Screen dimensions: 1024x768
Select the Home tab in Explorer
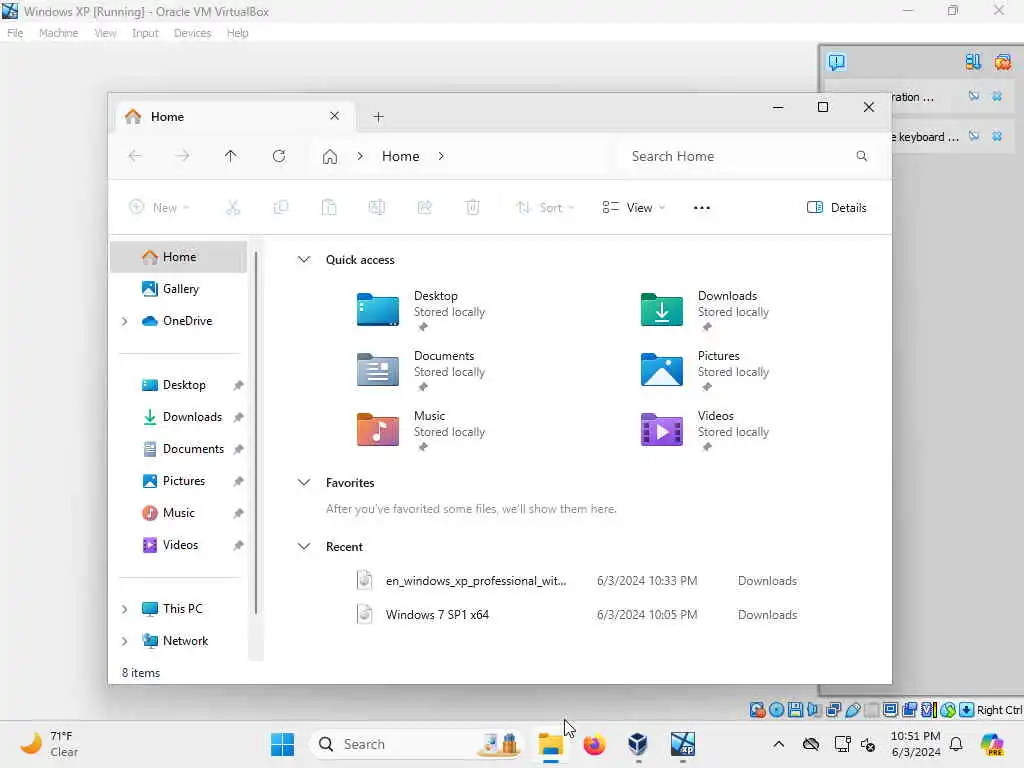(x=235, y=117)
